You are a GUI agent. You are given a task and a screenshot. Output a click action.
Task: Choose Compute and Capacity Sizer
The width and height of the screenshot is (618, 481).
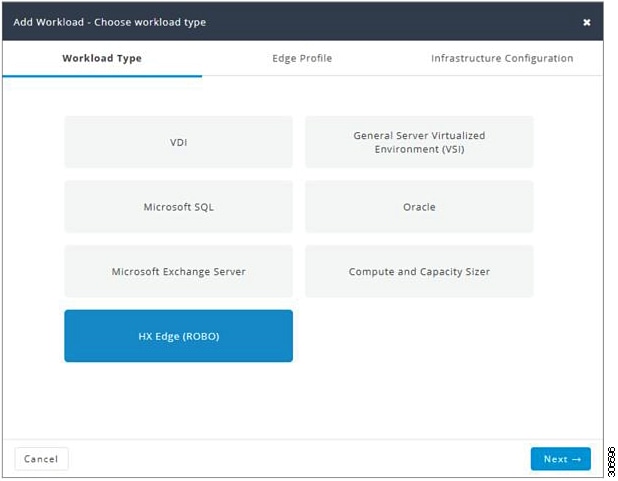click(419, 271)
